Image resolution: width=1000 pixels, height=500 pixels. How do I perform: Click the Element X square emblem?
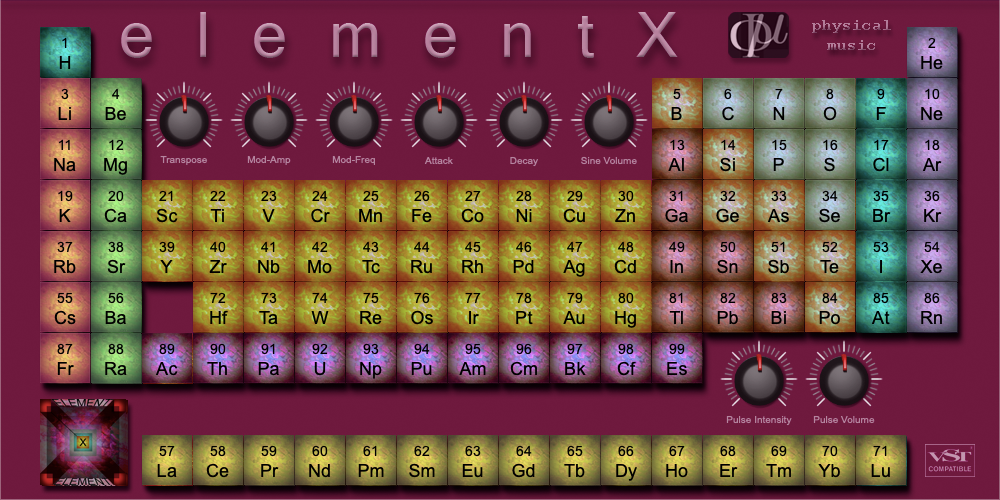pyautogui.click(x=83, y=442)
